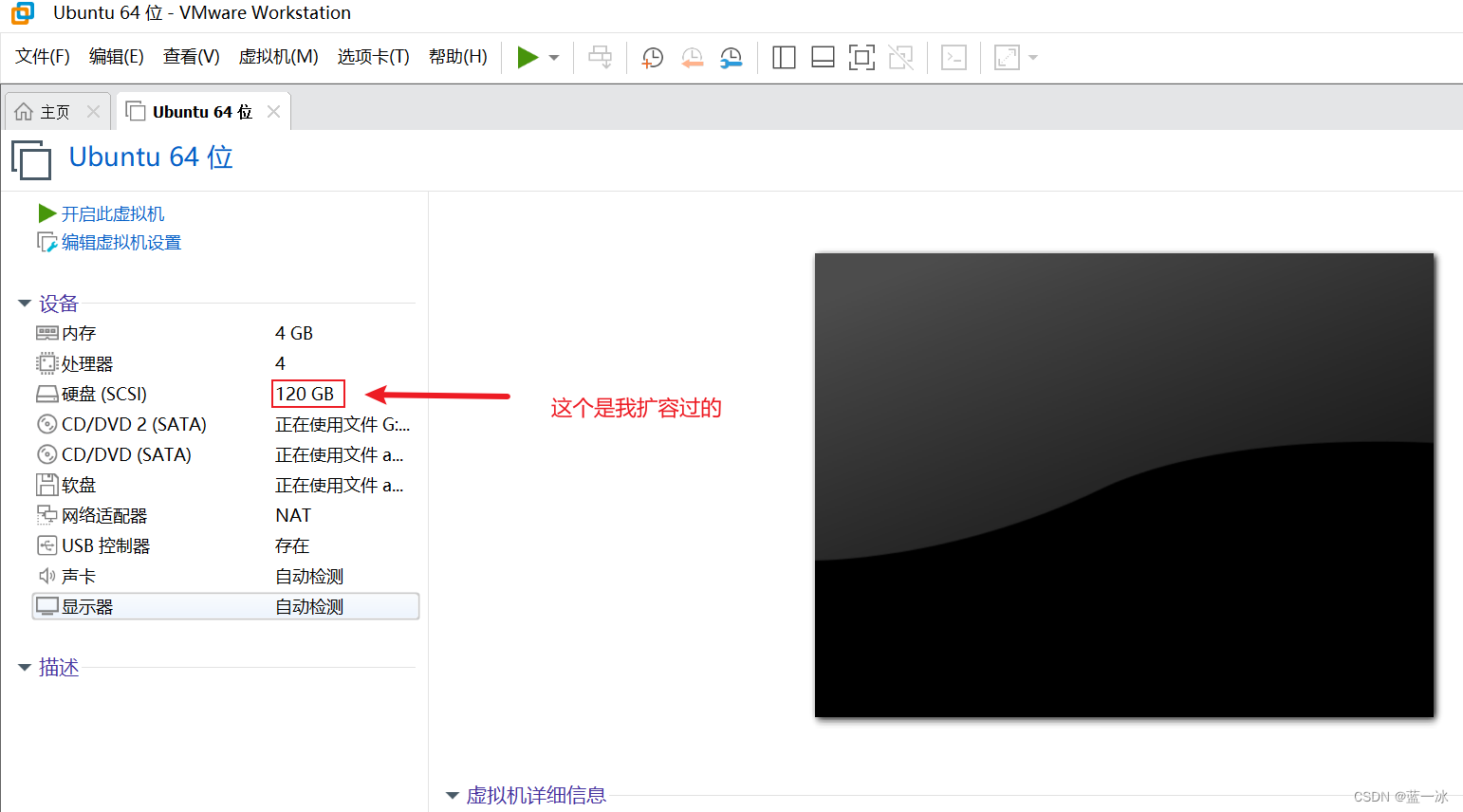
Task: Collapse the 虚拟机详细信息 section
Action: click(x=453, y=796)
